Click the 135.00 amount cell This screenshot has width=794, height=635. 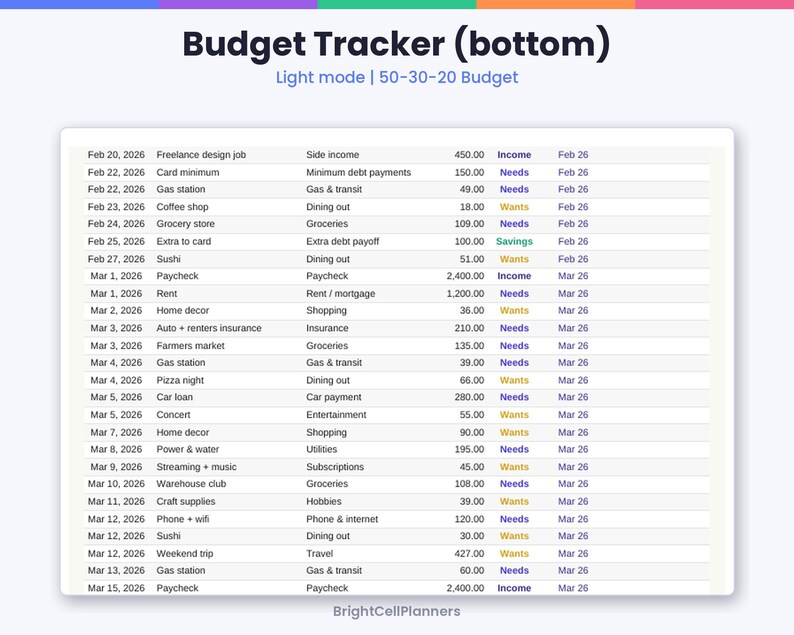(469, 346)
